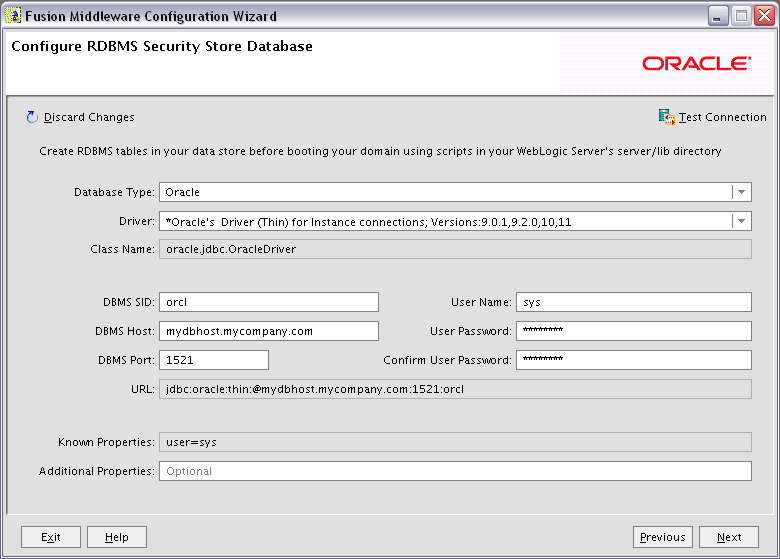The width and height of the screenshot is (780, 559).
Task: Maximize the Configuration Wizard window
Action: [x=741, y=16]
